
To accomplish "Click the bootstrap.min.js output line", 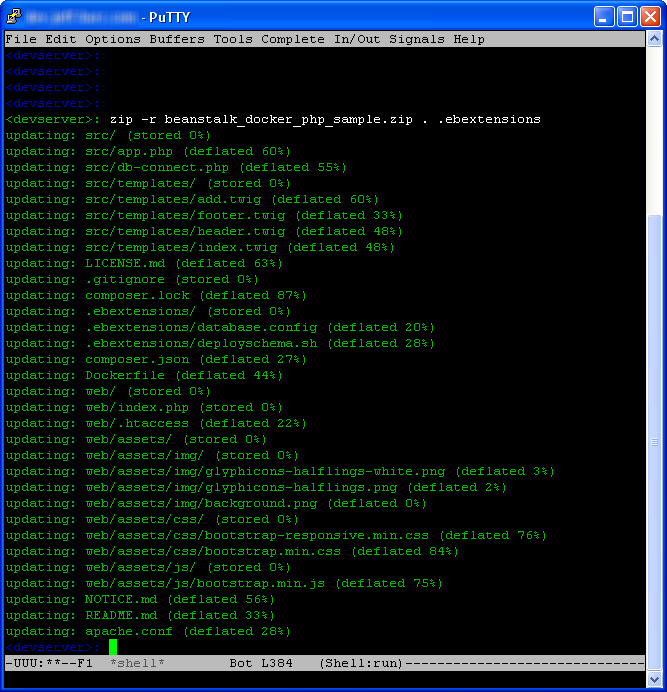I will pyautogui.click(x=224, y=583).
